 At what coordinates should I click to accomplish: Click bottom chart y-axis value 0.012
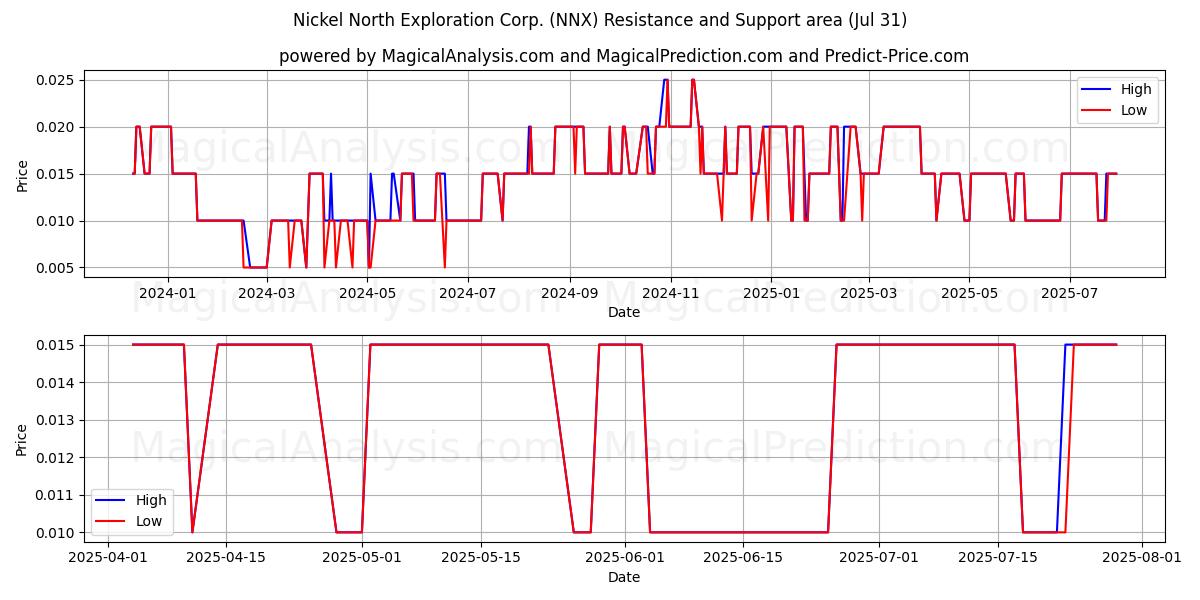click(57, 458)
